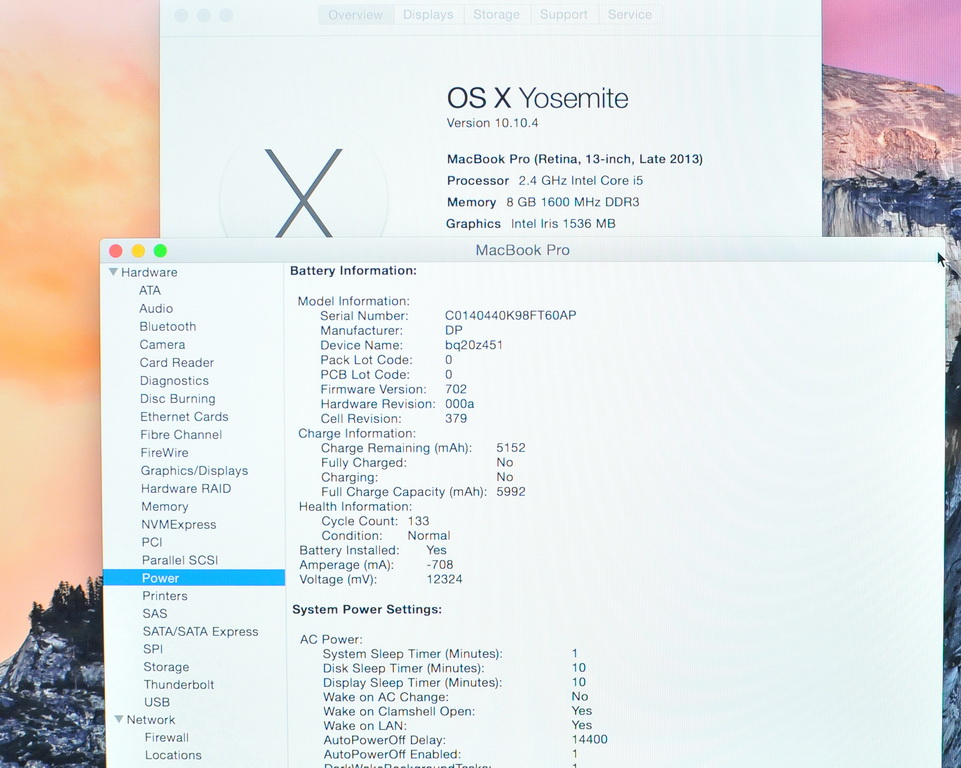Viewport: 961px width, 768px height.
Task: Select USB in the sidebar
Action: 157,702
